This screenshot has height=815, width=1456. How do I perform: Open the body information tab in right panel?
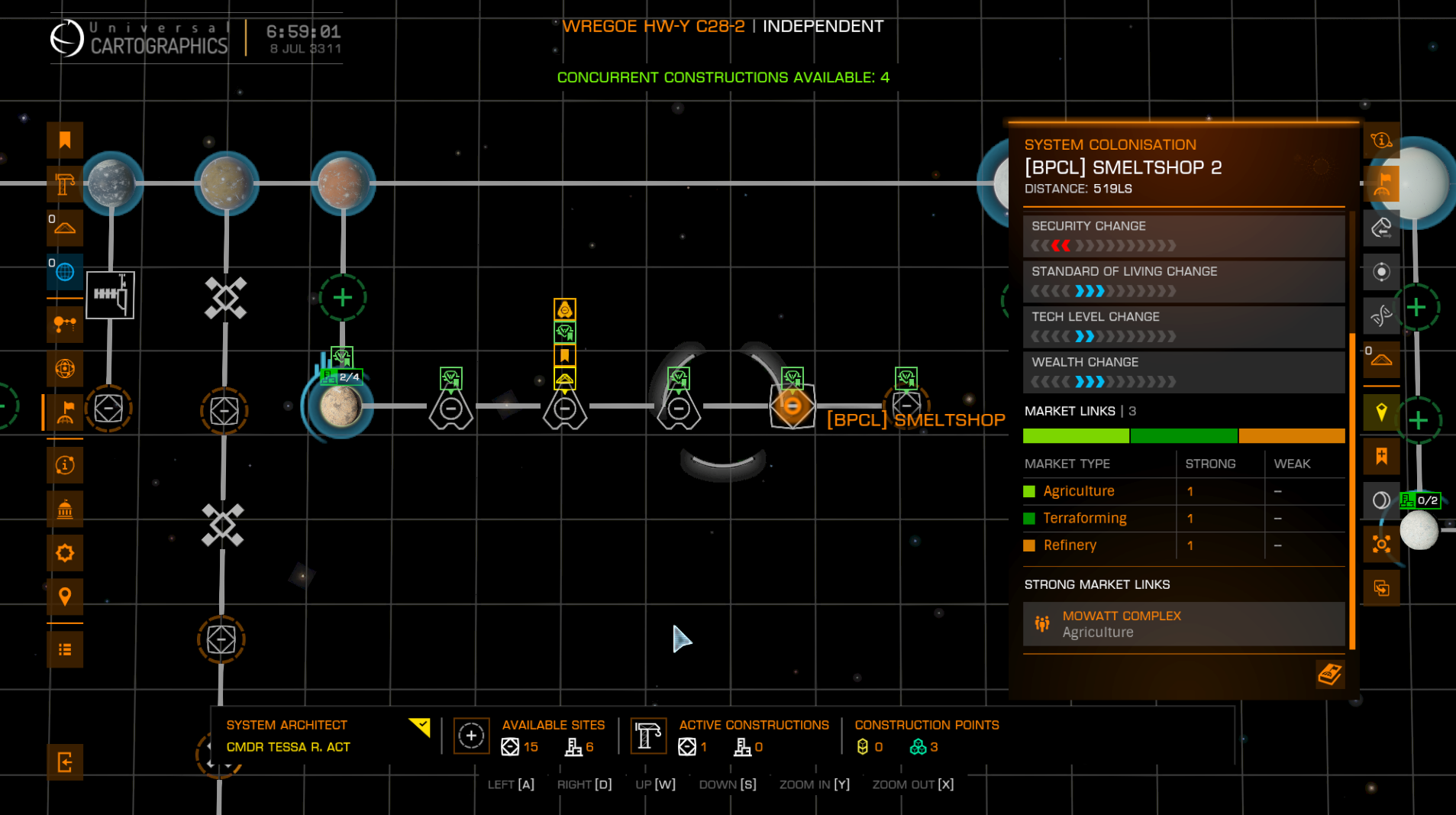click(x=1381, y=141)
